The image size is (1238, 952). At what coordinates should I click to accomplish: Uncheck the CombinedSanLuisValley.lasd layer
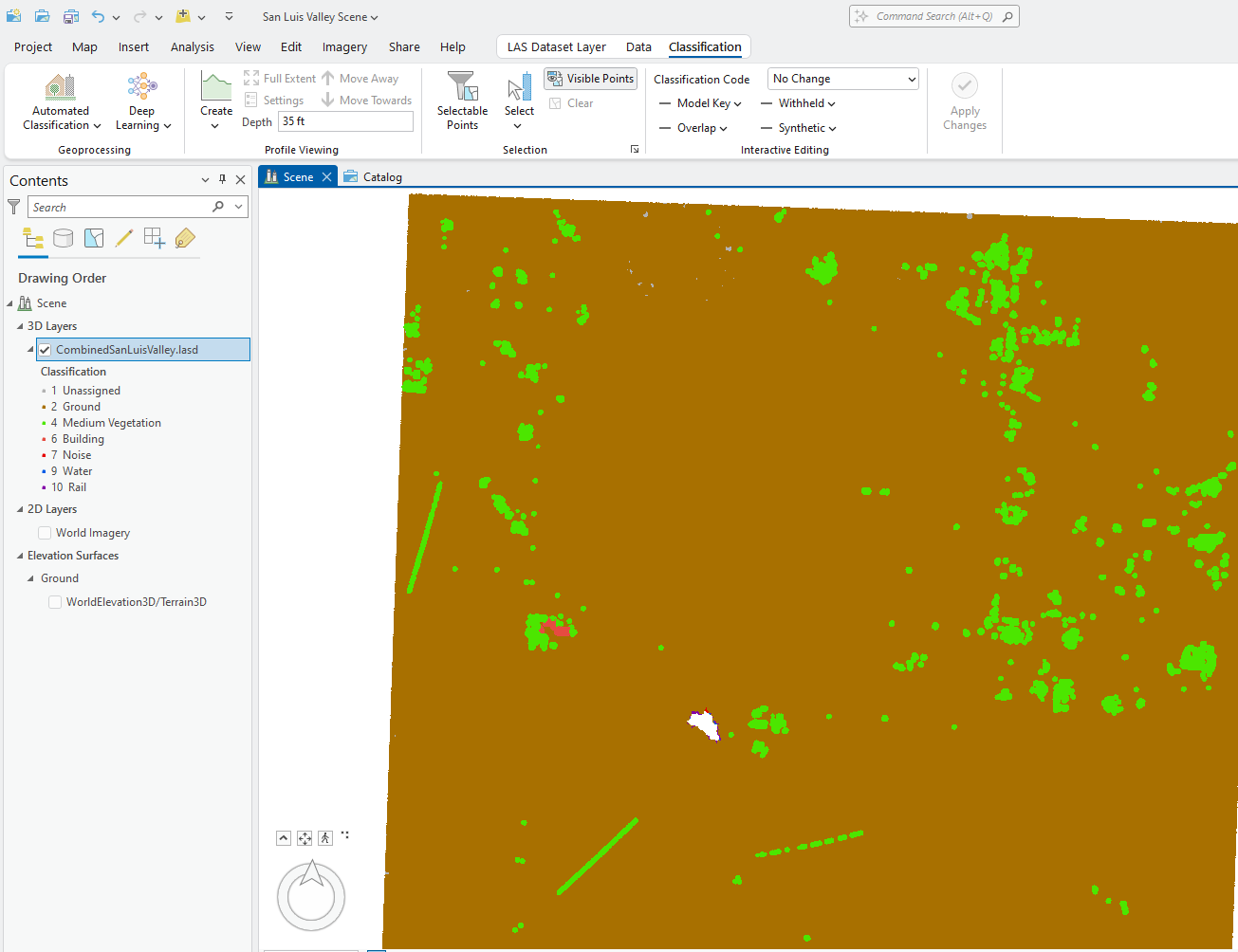coord(45,350)
